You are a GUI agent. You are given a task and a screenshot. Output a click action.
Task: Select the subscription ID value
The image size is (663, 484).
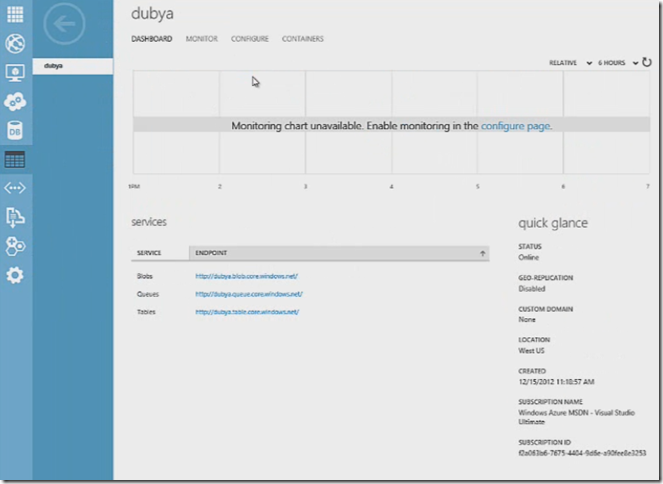point(582,453)
